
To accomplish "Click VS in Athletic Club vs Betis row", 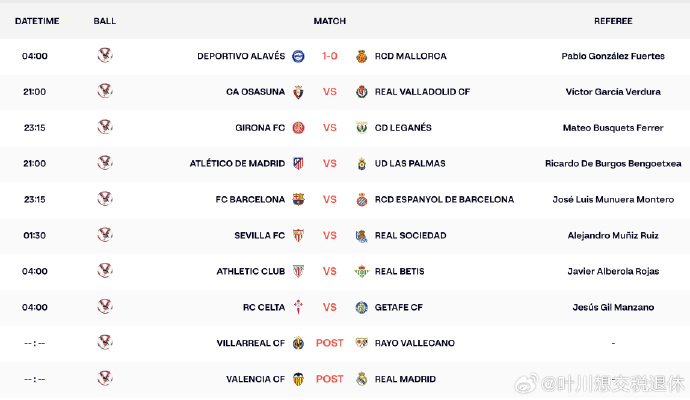I will tap(330, 271).
